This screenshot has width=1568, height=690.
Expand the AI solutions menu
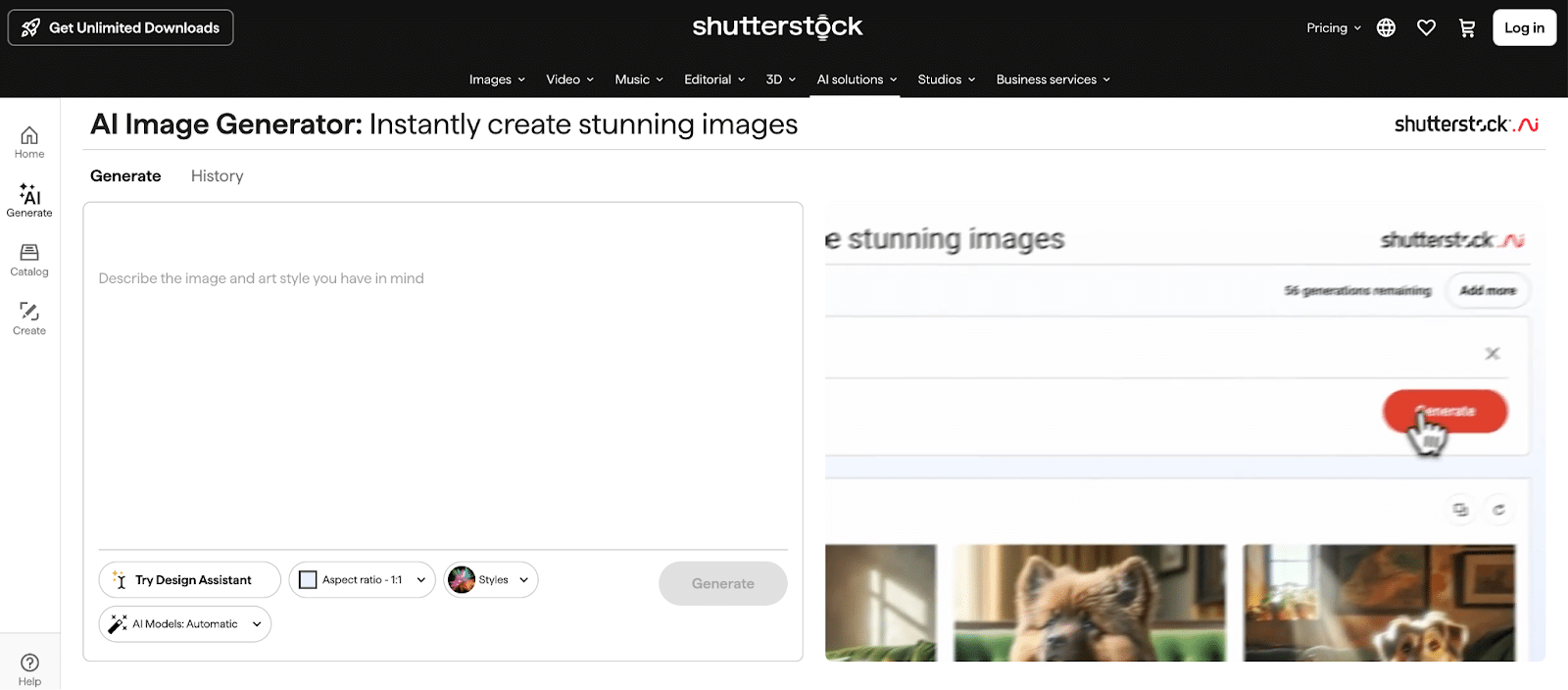857,79
